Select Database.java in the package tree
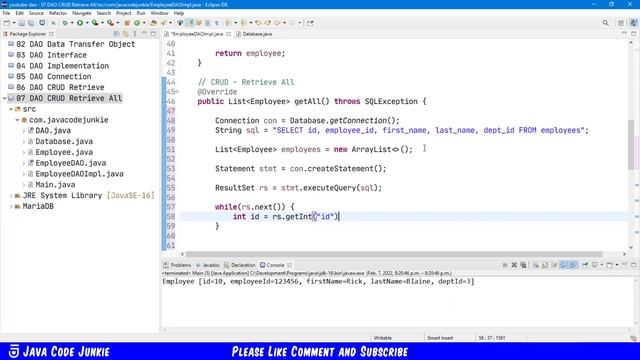The width and height of the screenshot is (640, 360). [64, 141]
